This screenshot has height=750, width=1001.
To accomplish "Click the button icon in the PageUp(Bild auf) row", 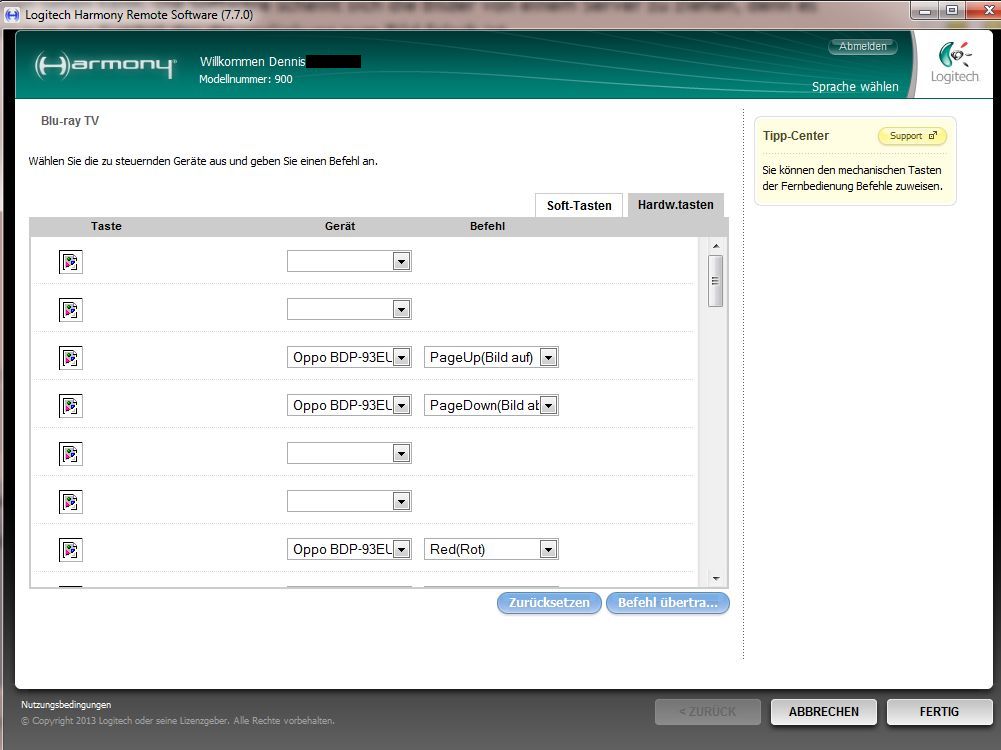I will [71, 358].
